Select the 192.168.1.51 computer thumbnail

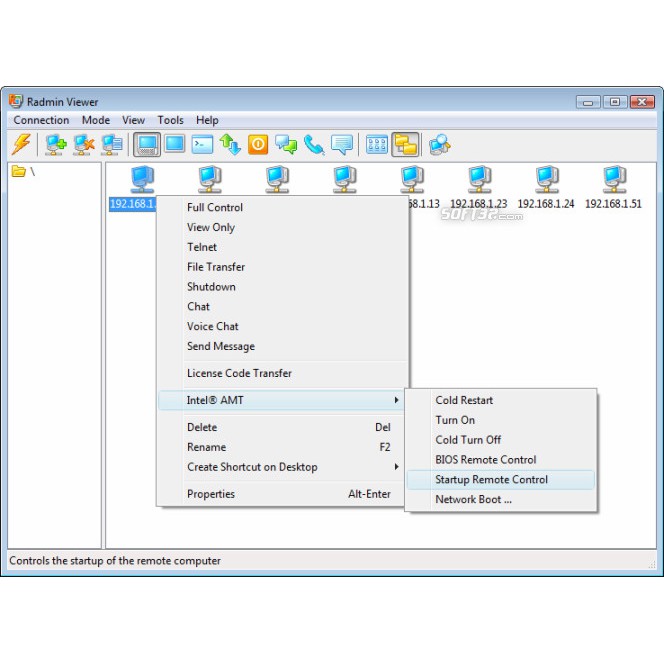[613, 187]
